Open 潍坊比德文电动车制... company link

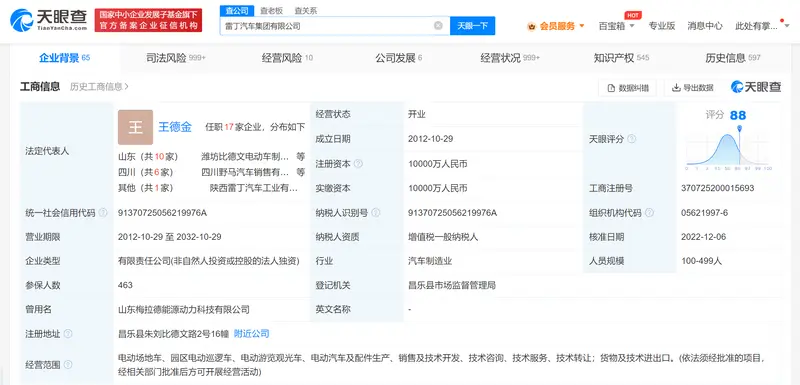[245, 157]
